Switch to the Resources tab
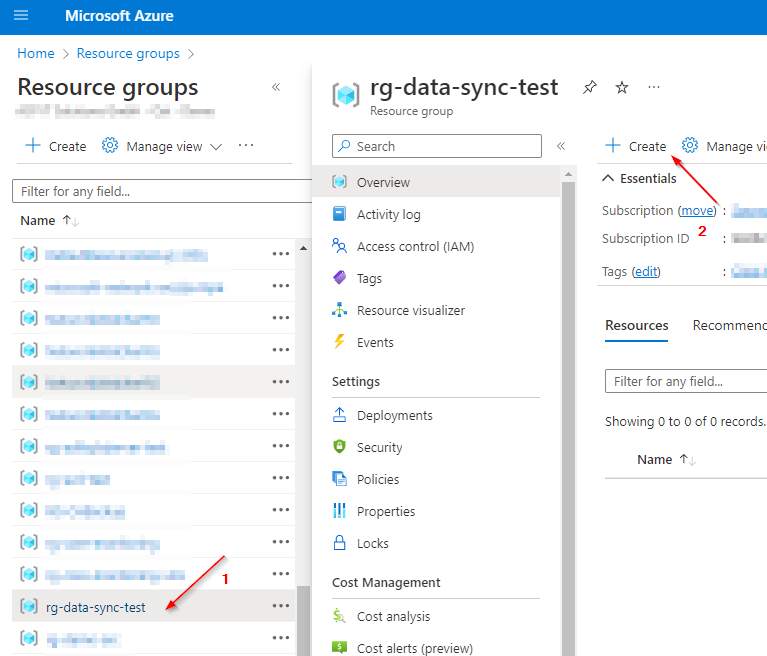 pos(636,326)
